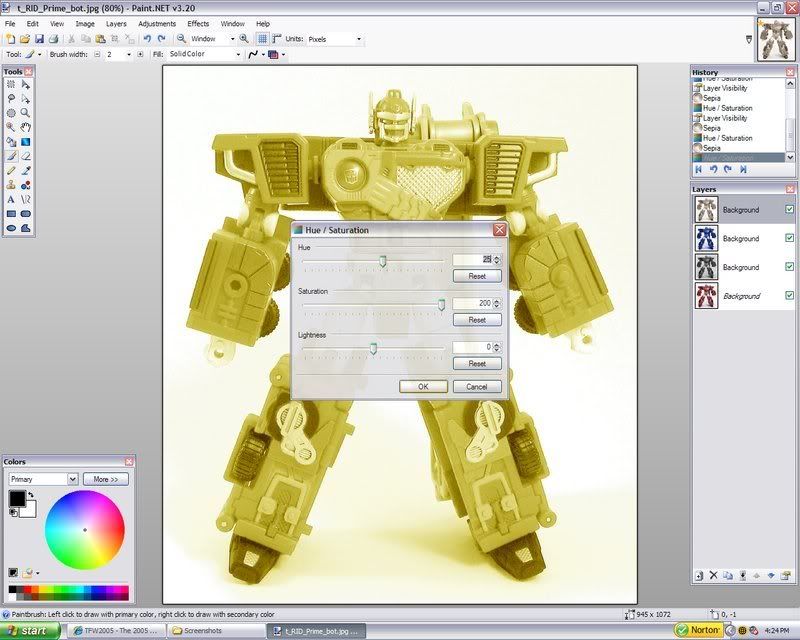Click Cancel in Hue / Saturation dialog

point(477,386)
